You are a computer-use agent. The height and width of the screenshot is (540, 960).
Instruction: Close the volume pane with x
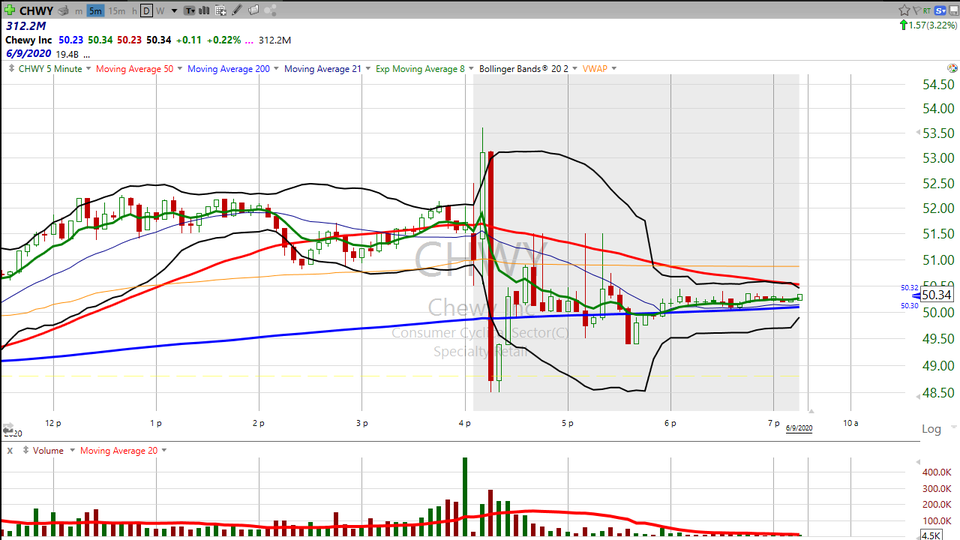tap(9, 451)
